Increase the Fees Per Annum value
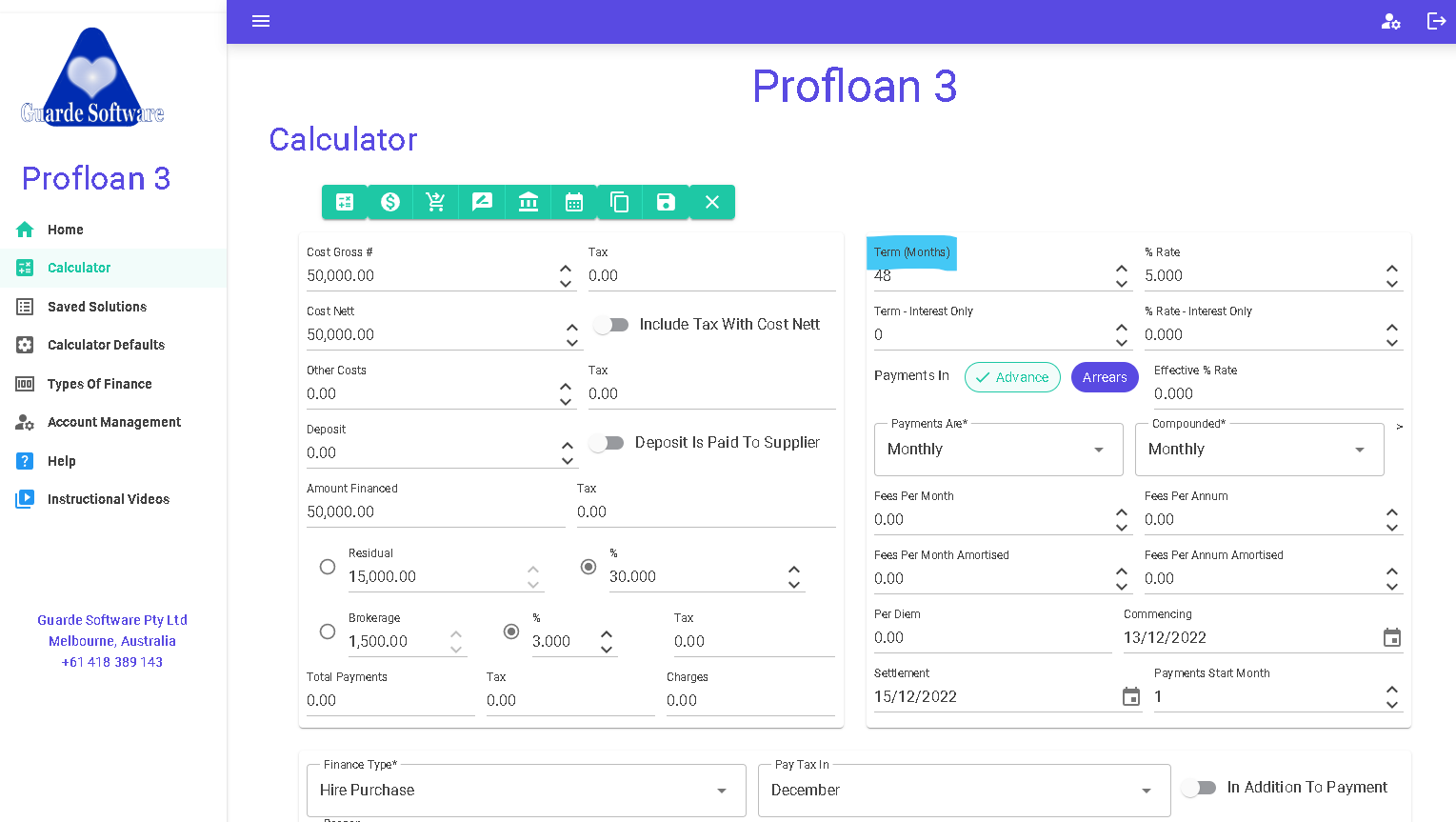The height and width of the screenshot is (822, 1456). (1392, 513)
